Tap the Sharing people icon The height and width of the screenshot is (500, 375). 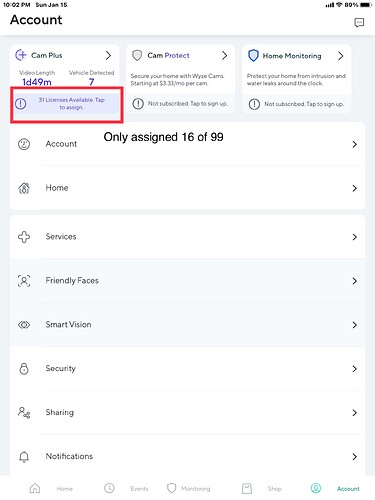[x=24, y=413]
